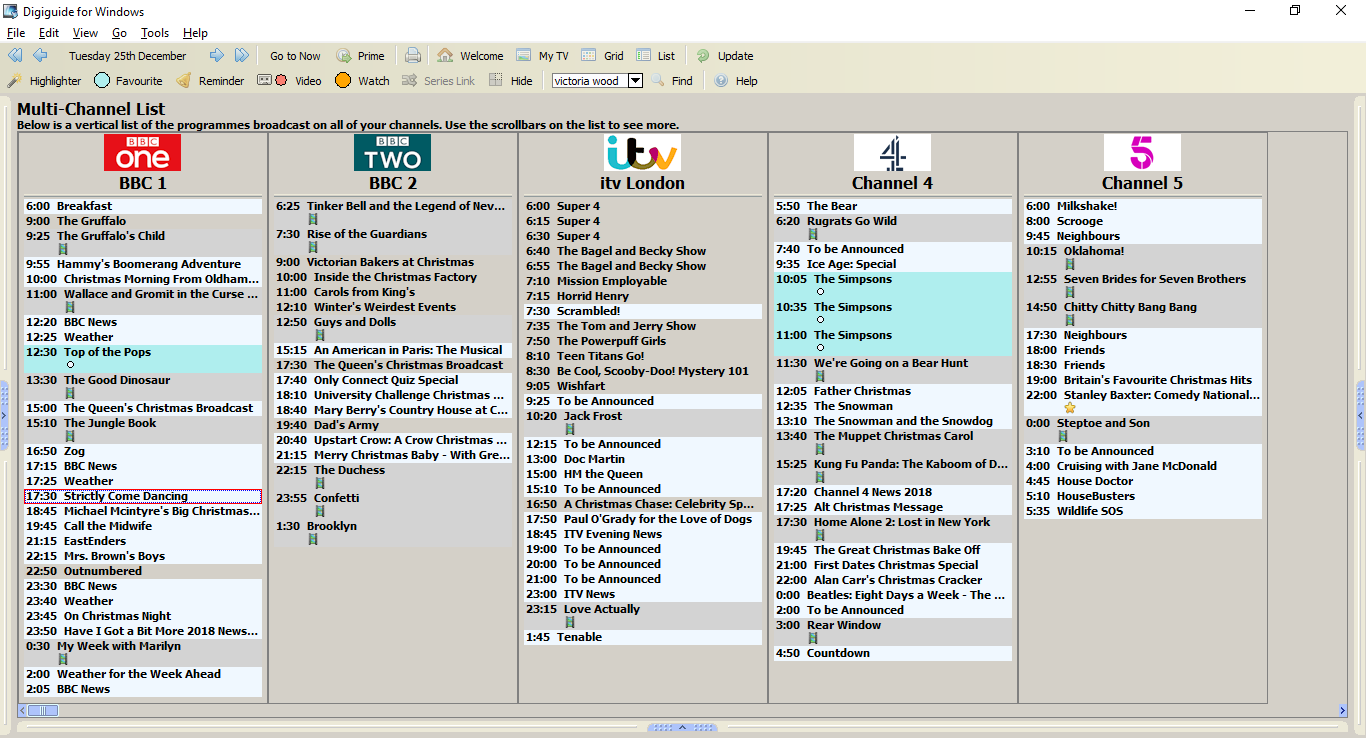Screen dimensions: 1366x738
Task: Jump forward with double-right arrow icon
Action: pos(242,56)
